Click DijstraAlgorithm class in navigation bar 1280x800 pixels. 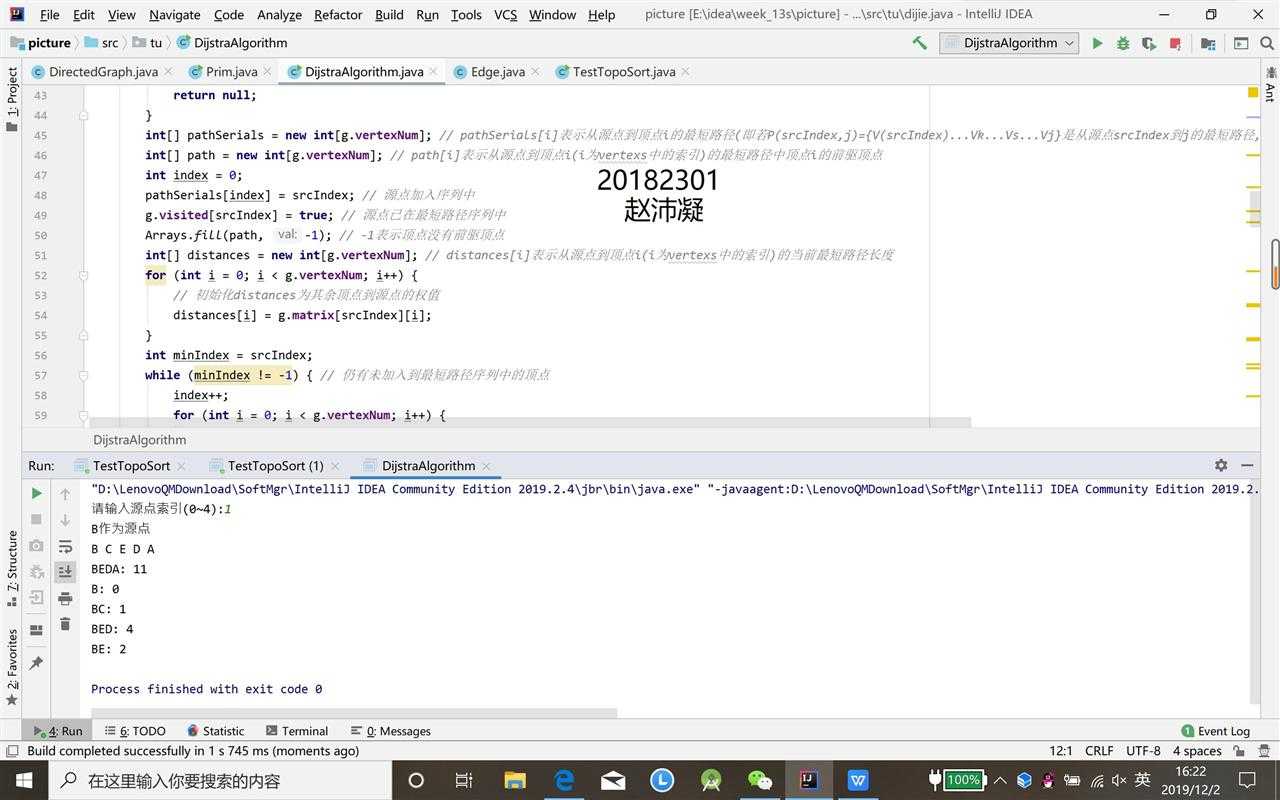pos(233,43)
